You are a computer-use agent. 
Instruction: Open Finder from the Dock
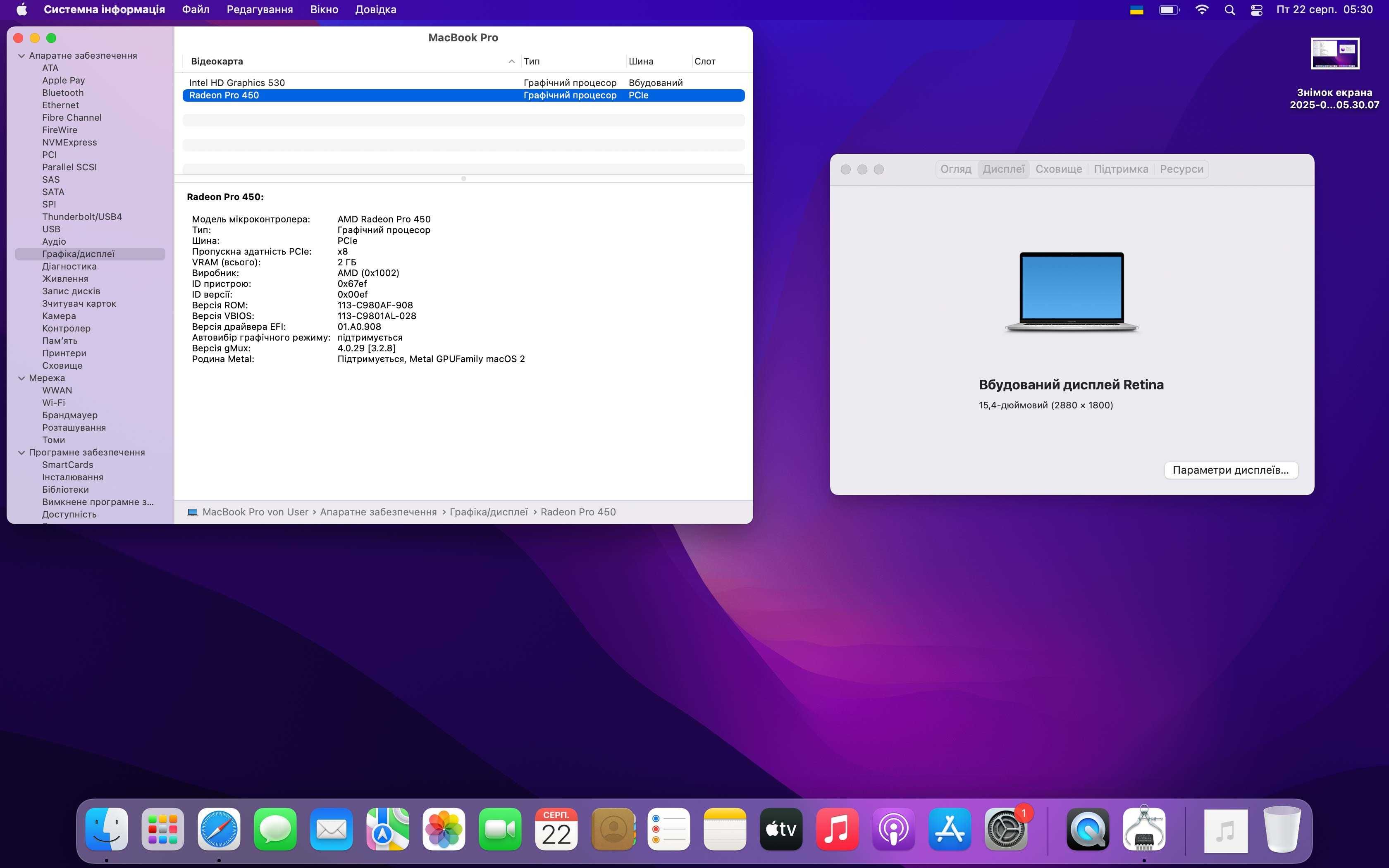107,829
